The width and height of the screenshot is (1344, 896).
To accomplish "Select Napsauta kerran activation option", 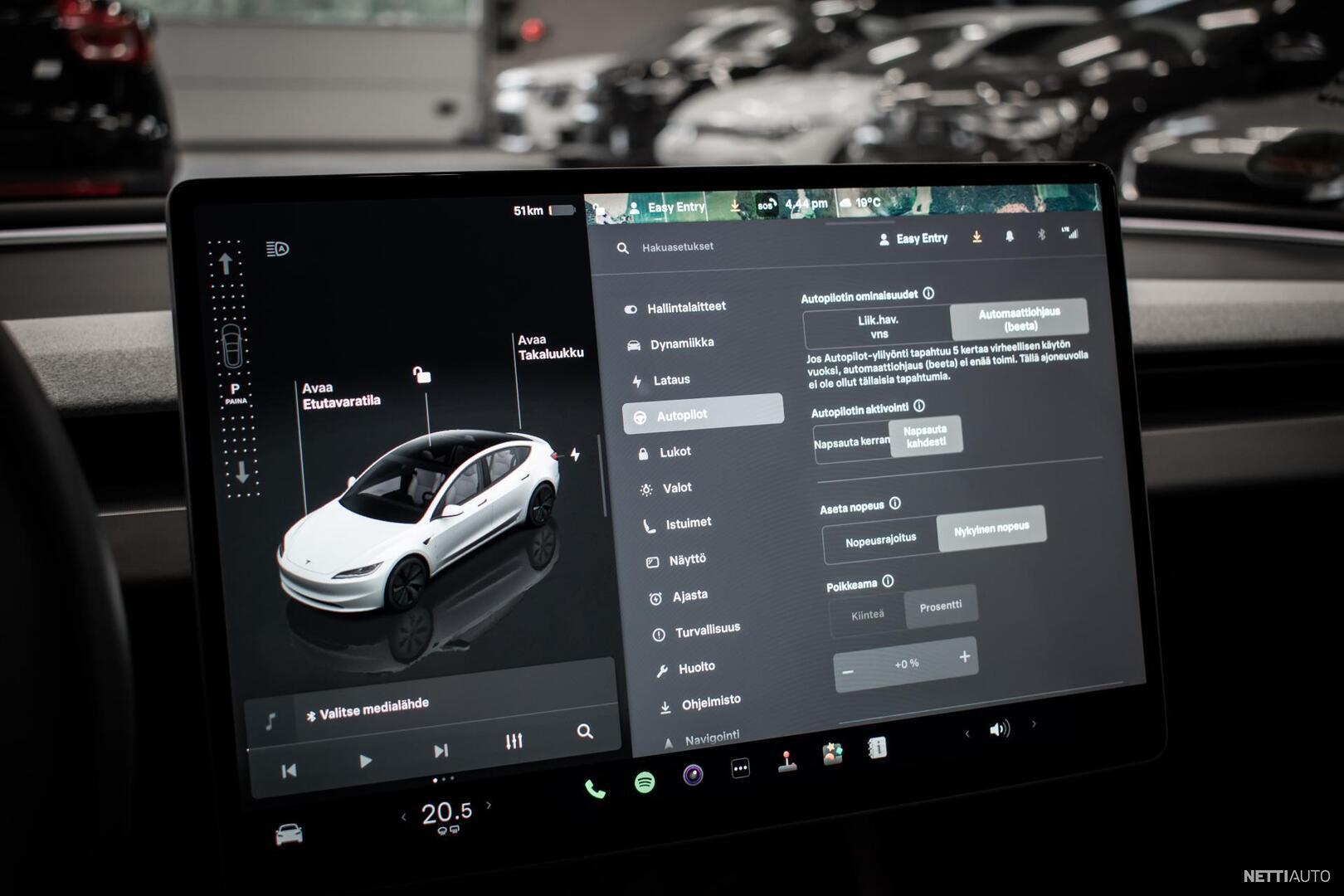I will [x=851, y=443].
